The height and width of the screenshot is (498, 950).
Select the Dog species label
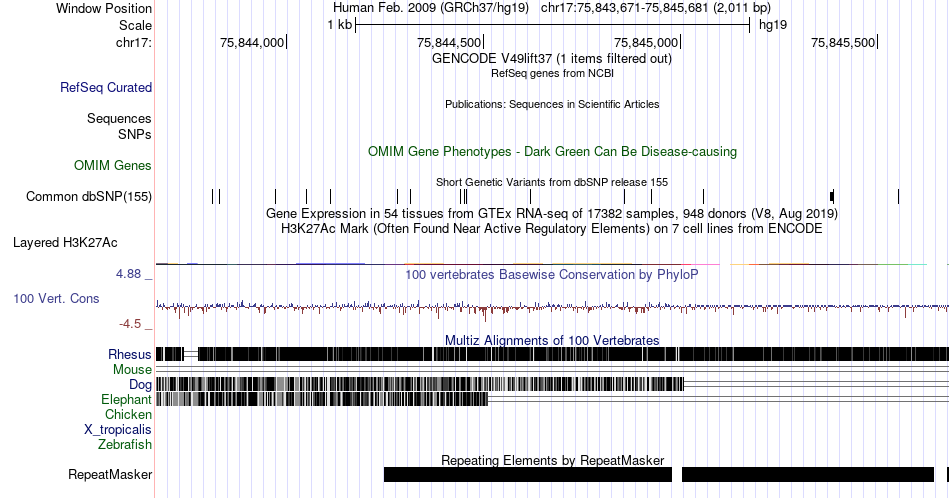[140, 385]
